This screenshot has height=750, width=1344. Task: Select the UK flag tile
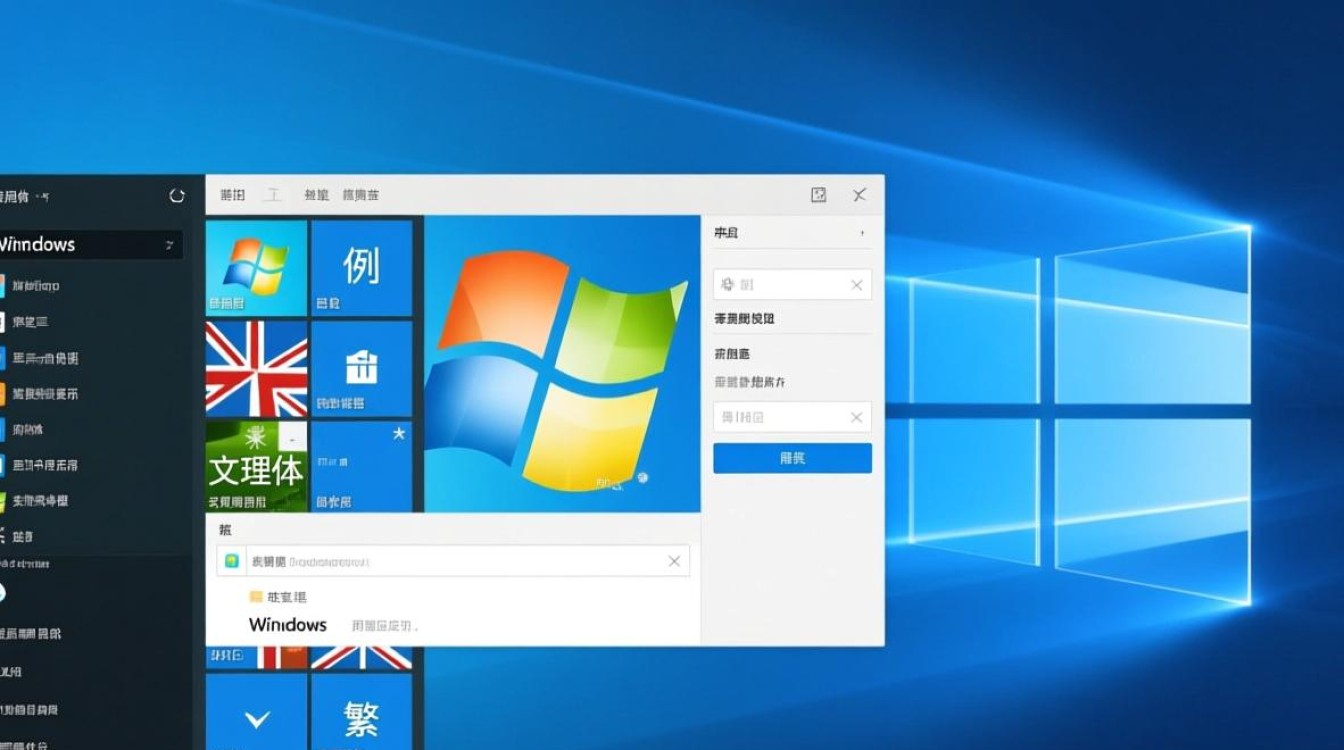(255, 368)
